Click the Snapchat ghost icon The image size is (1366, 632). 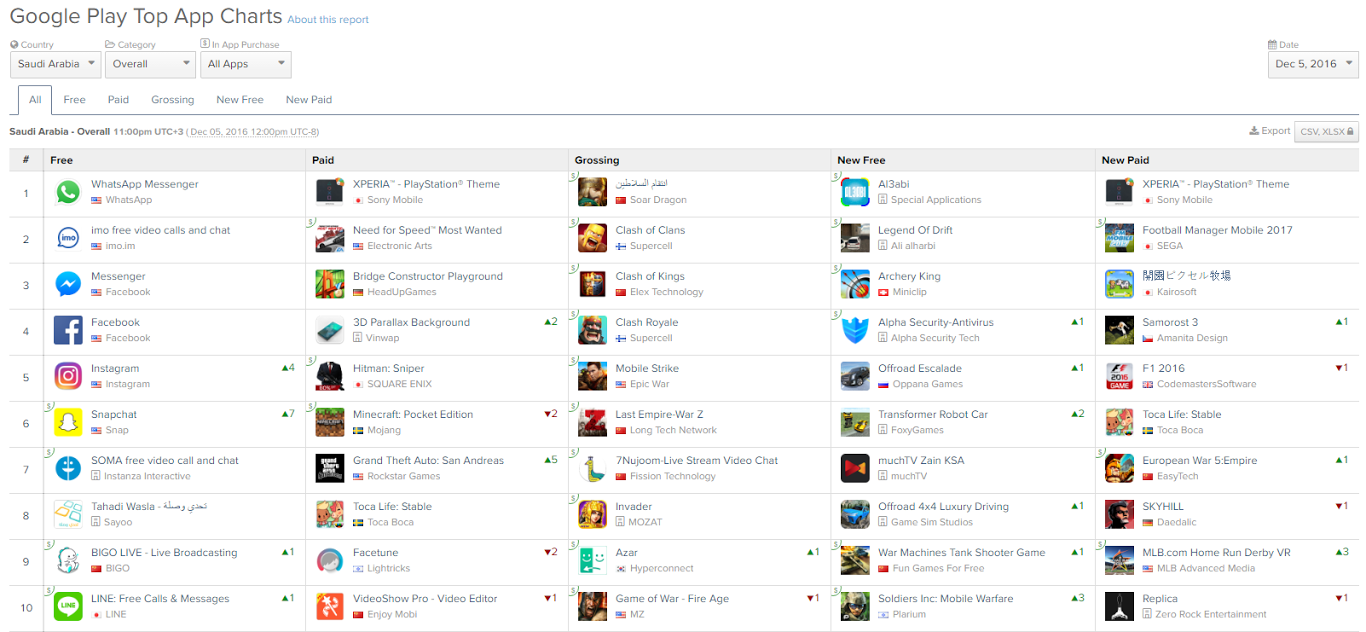pyautogui.click(x=68, y=422)
